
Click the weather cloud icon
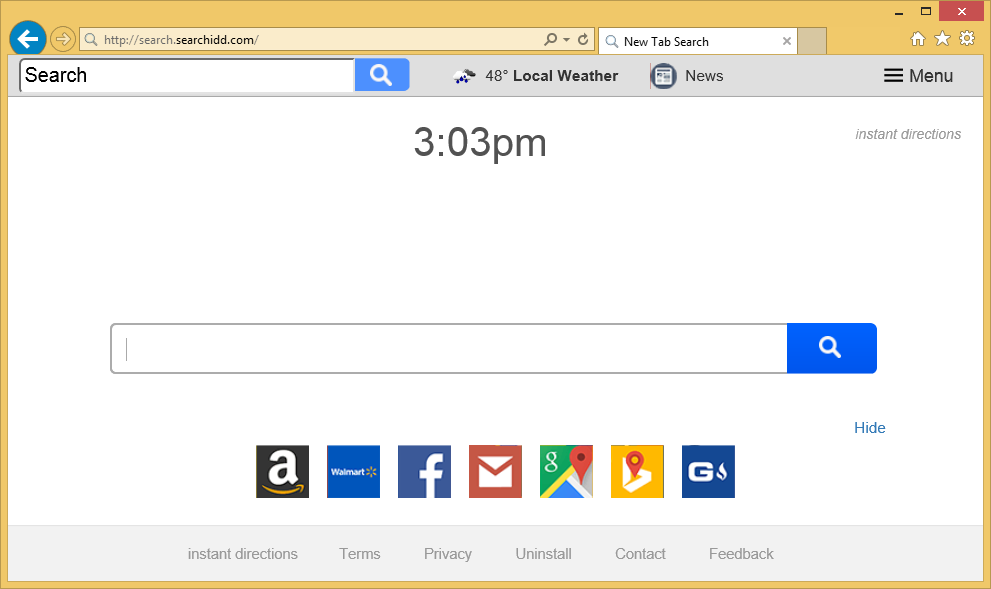464,76
